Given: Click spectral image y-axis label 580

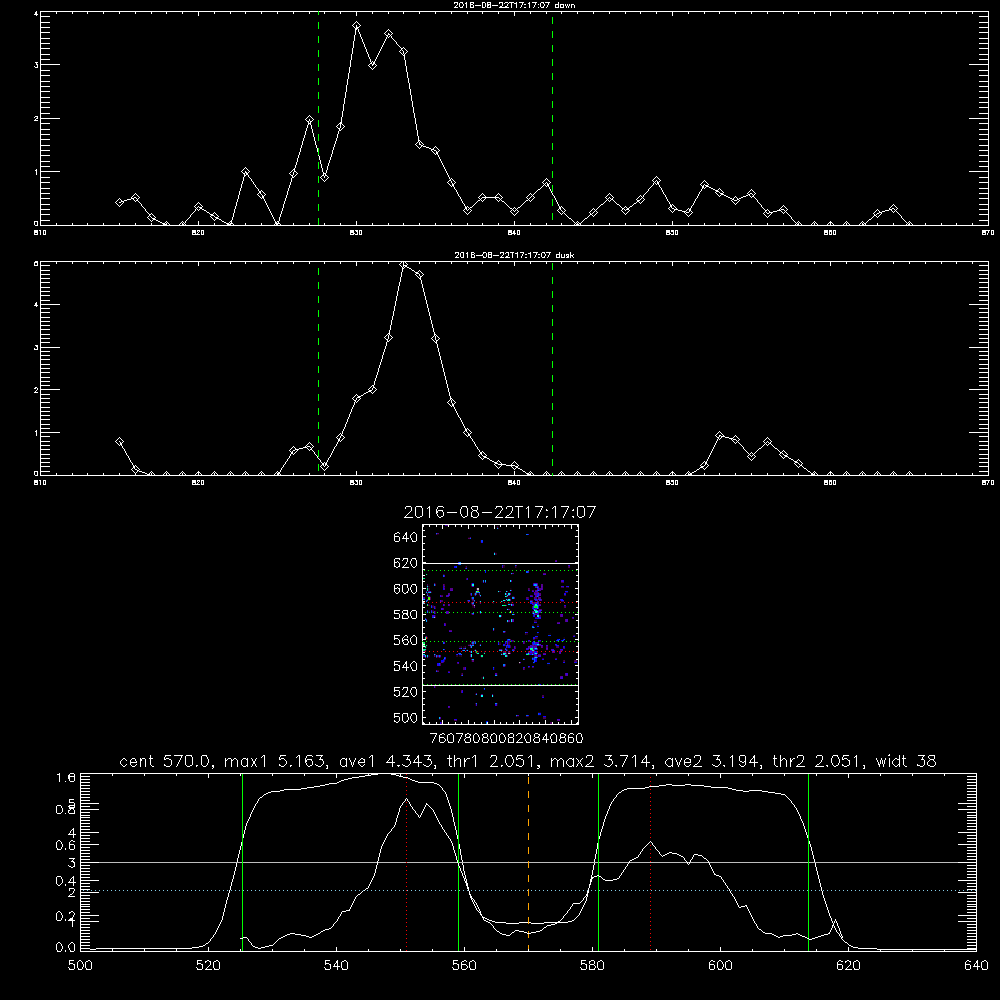Looking at the screenshot, I should coord(406,615).
